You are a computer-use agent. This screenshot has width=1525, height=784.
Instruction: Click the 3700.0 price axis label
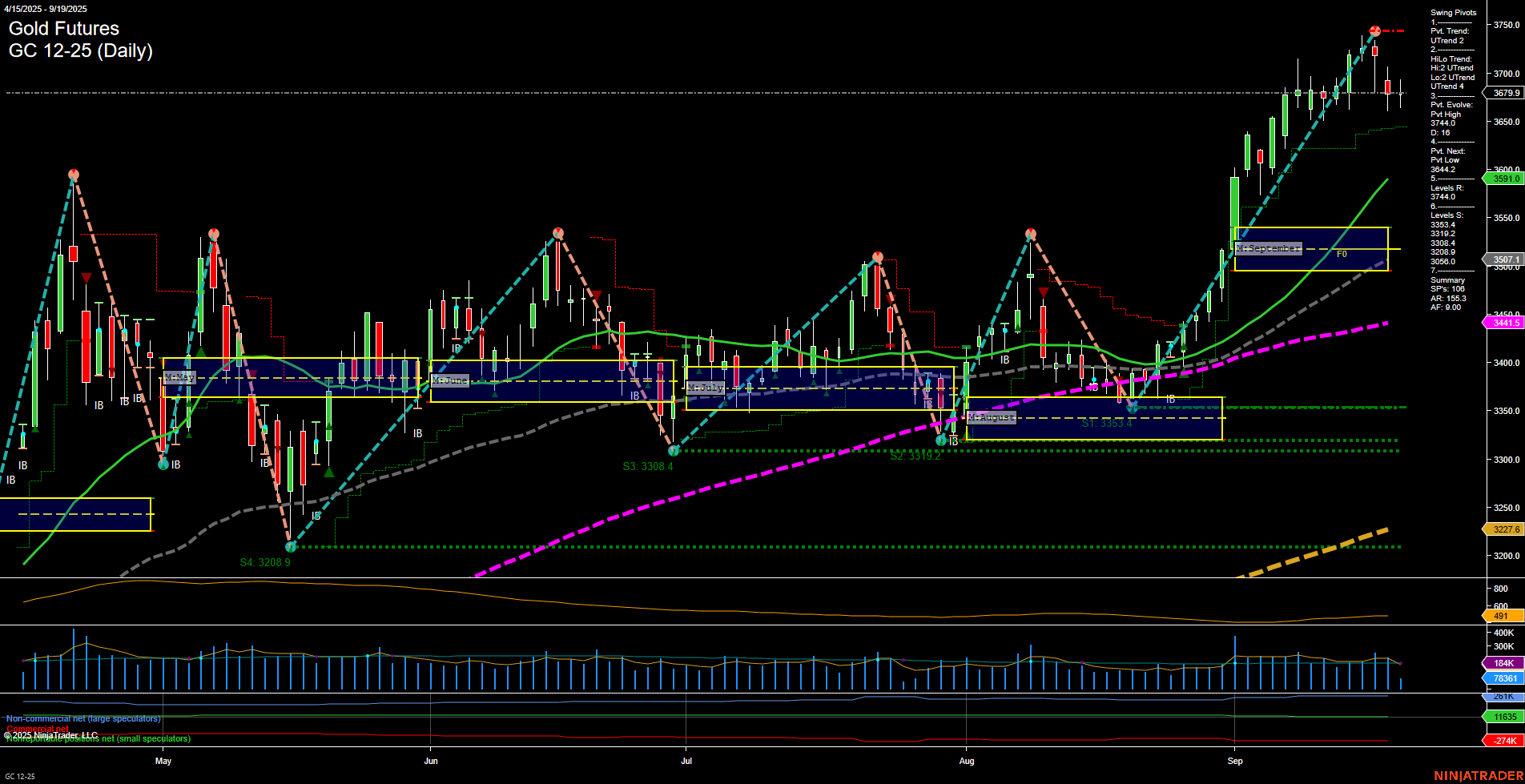coord(1507,74)
